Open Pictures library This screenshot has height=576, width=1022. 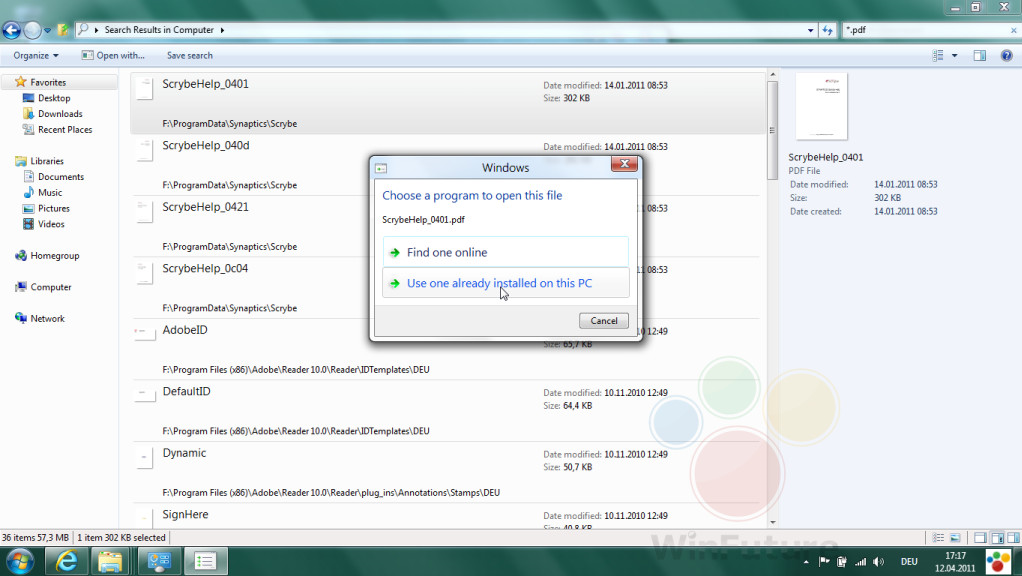tap(53, 209)
